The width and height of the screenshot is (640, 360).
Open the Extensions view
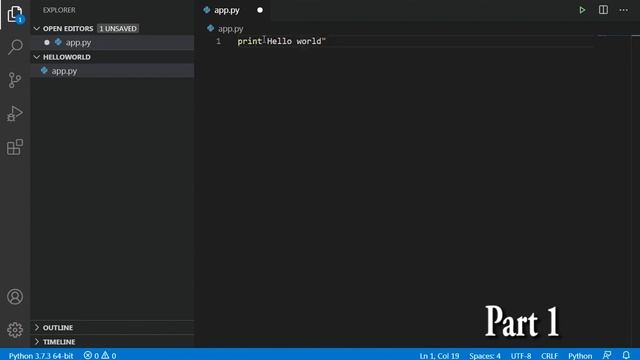tap(15, 147)
